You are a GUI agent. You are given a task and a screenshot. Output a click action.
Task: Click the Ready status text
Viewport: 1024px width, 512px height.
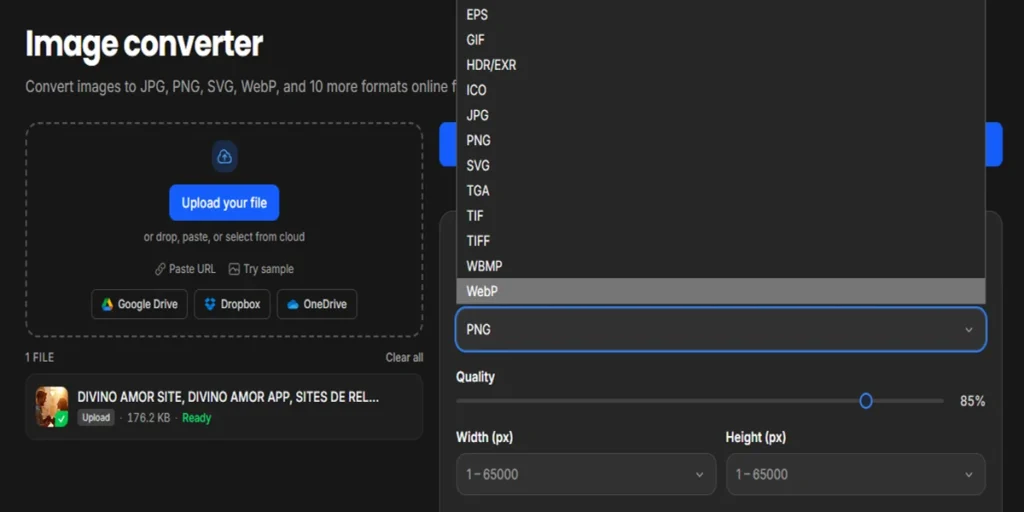197,418
